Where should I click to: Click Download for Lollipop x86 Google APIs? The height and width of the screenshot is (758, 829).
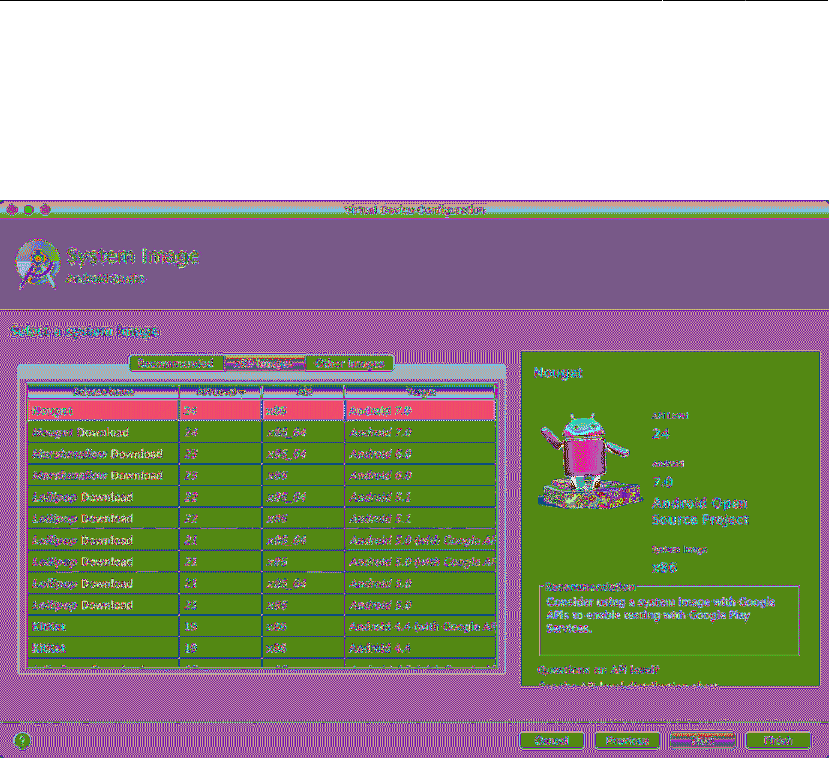point(108,562)
